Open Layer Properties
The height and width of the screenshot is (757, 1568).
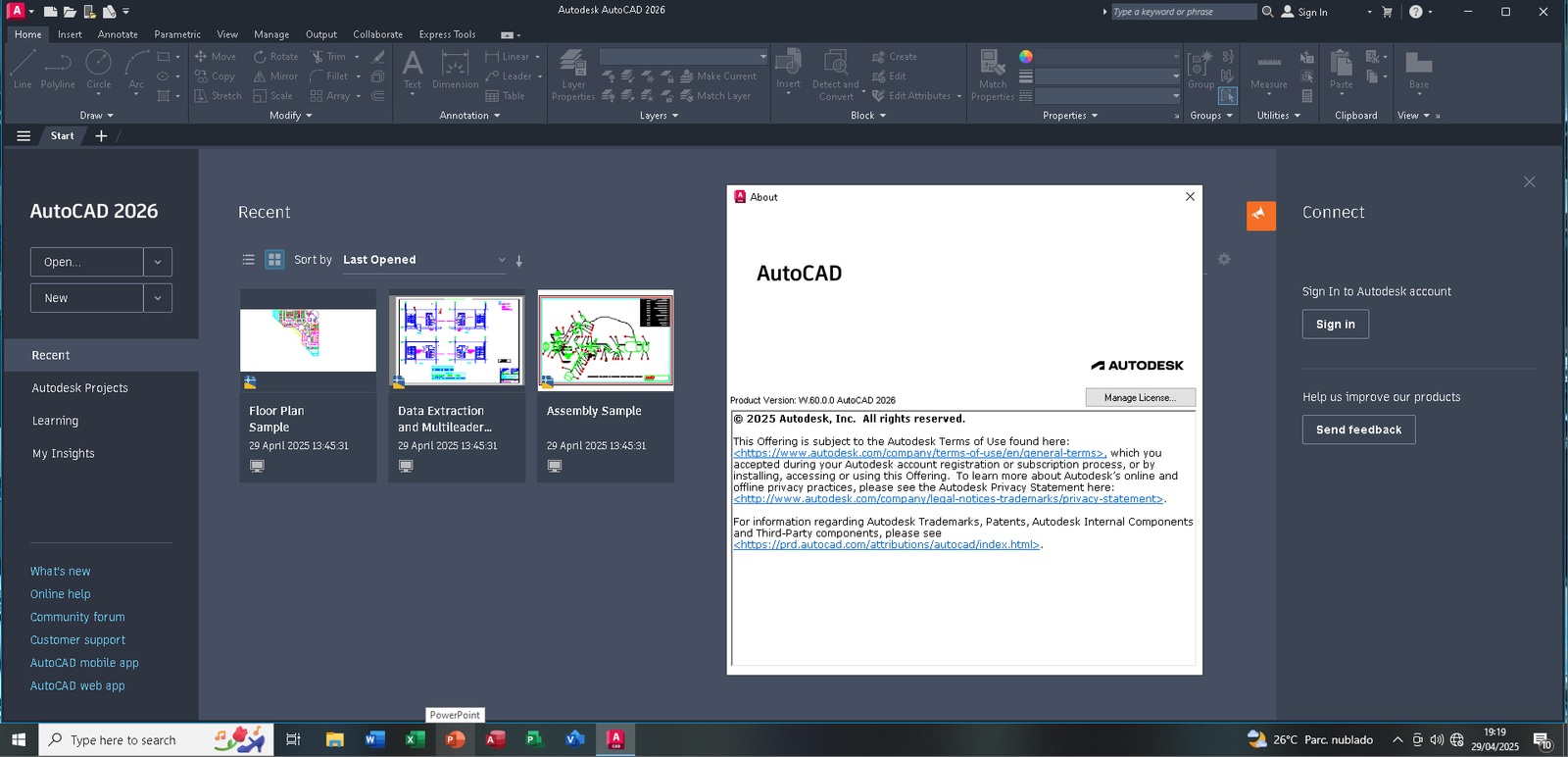[x=573, y=76]
